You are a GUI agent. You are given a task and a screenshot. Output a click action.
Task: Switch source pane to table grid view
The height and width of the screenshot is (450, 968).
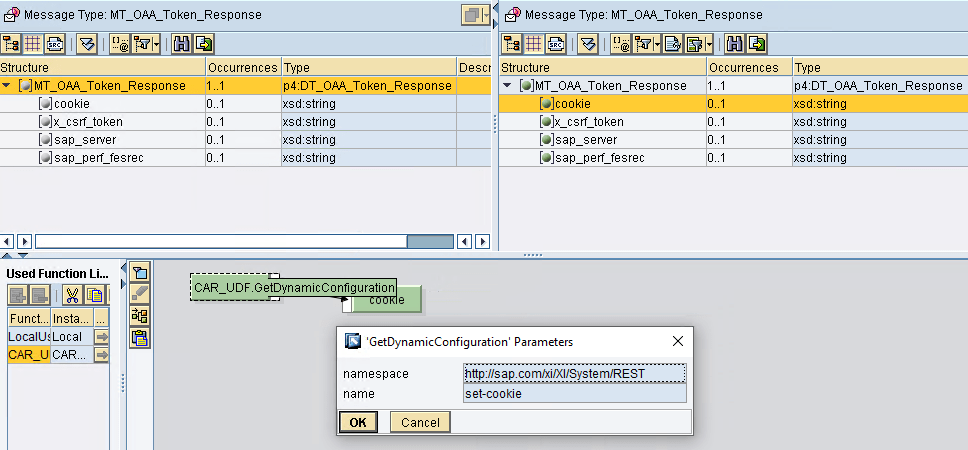[33, 44]
